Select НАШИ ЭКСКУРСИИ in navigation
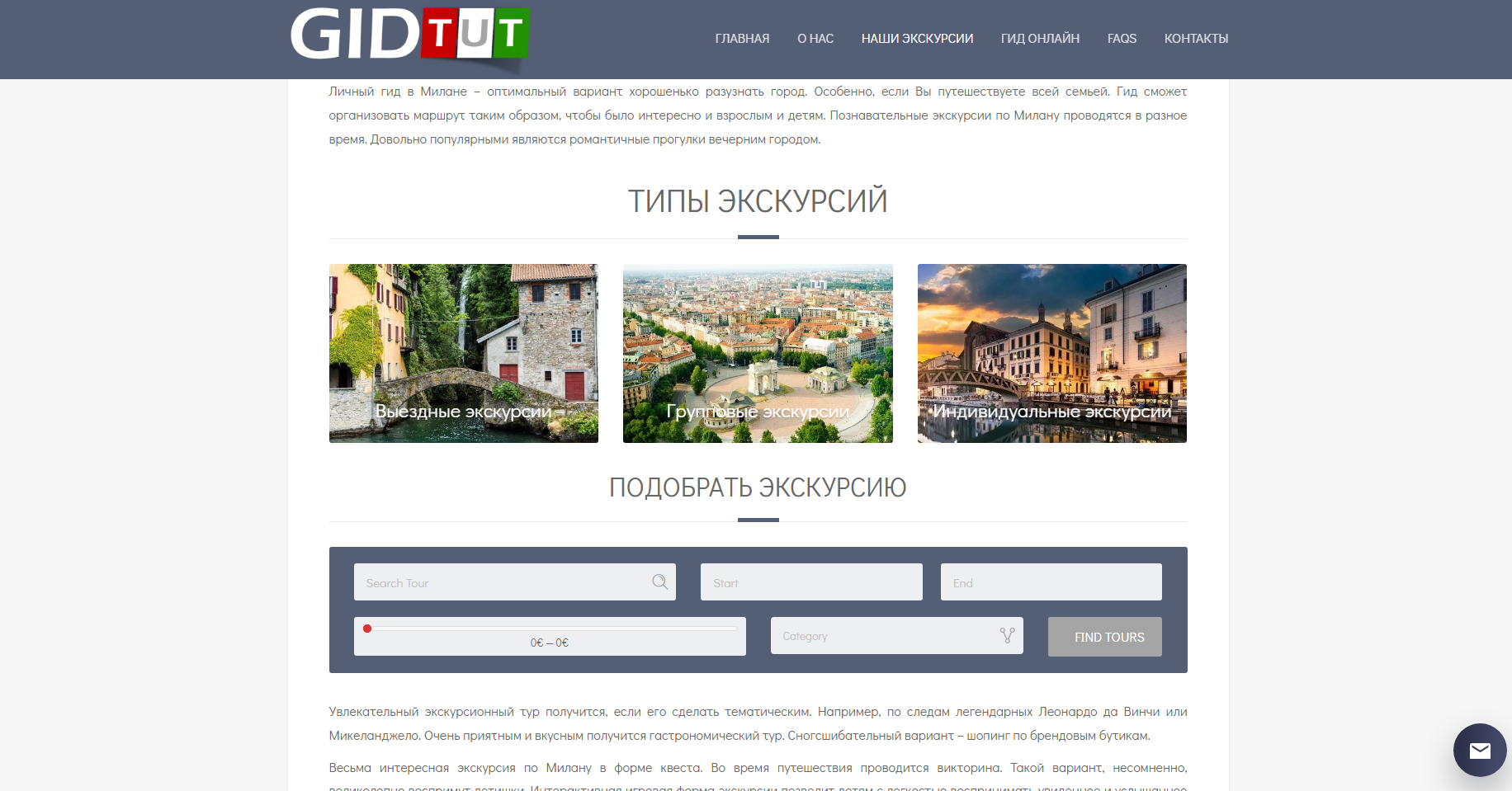This screenshot has height=791, width=1512. click(917, 39)
